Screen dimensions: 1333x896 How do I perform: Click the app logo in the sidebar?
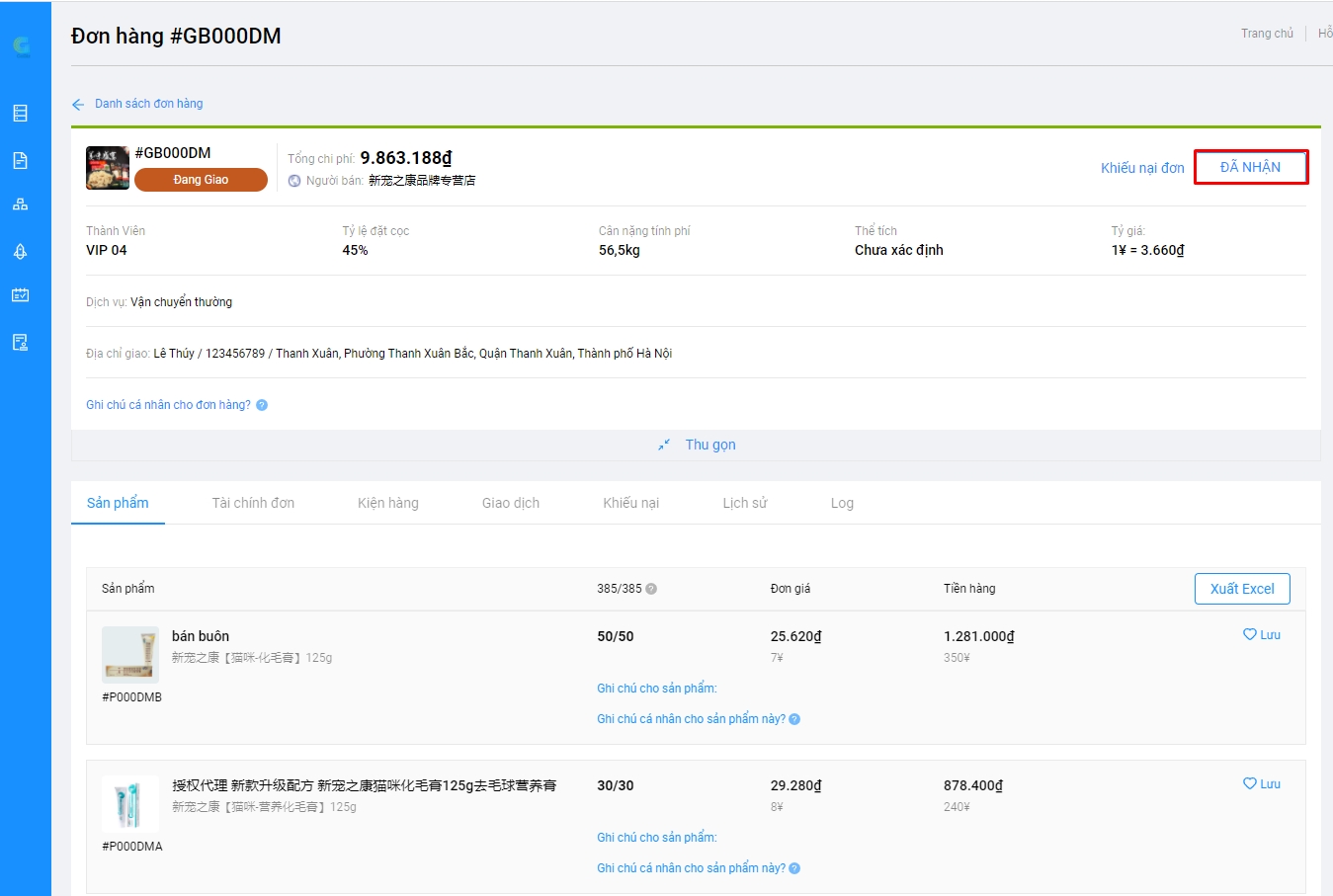click(x=21, y=45)
